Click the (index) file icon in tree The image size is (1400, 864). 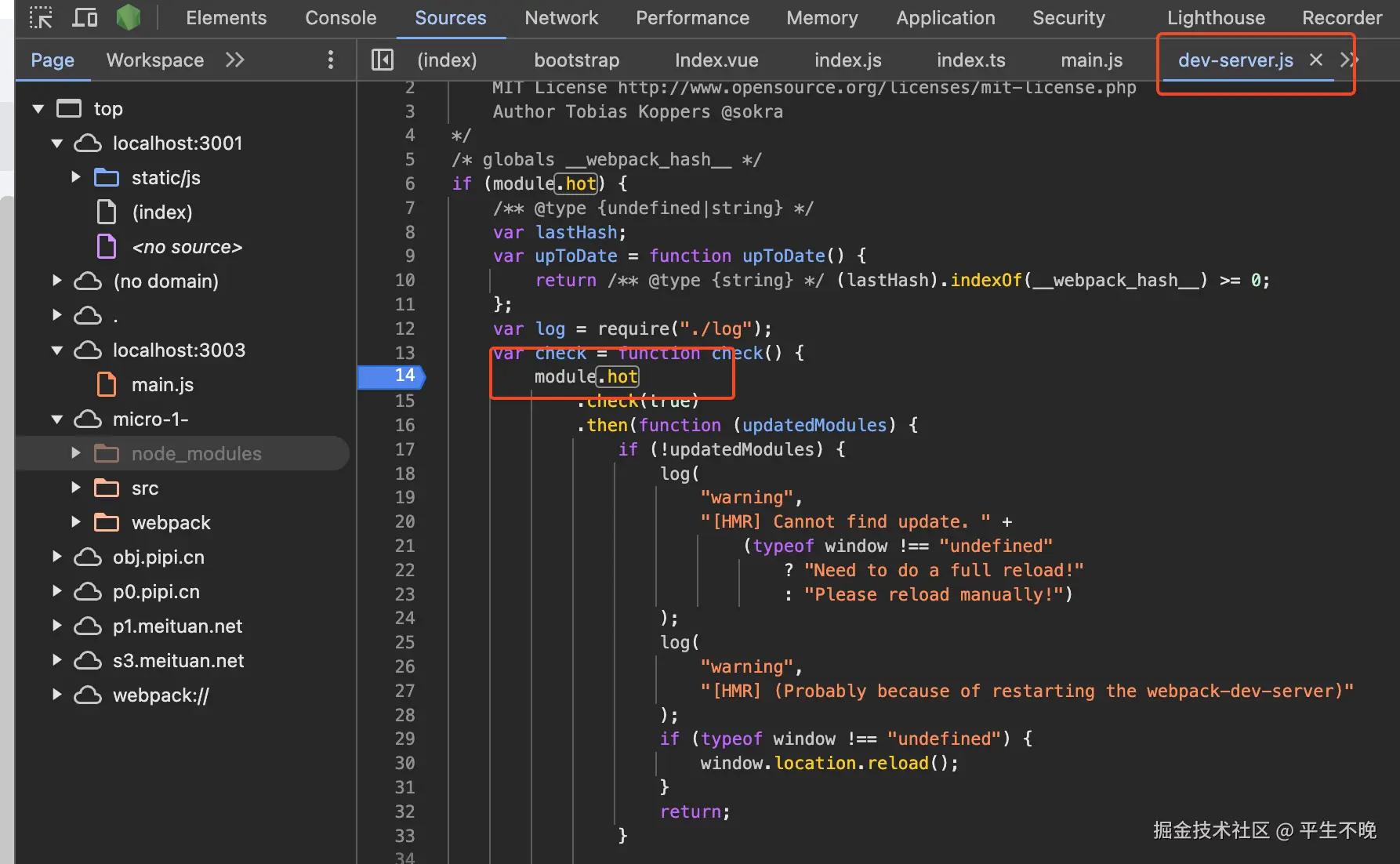tap(107, 212)
